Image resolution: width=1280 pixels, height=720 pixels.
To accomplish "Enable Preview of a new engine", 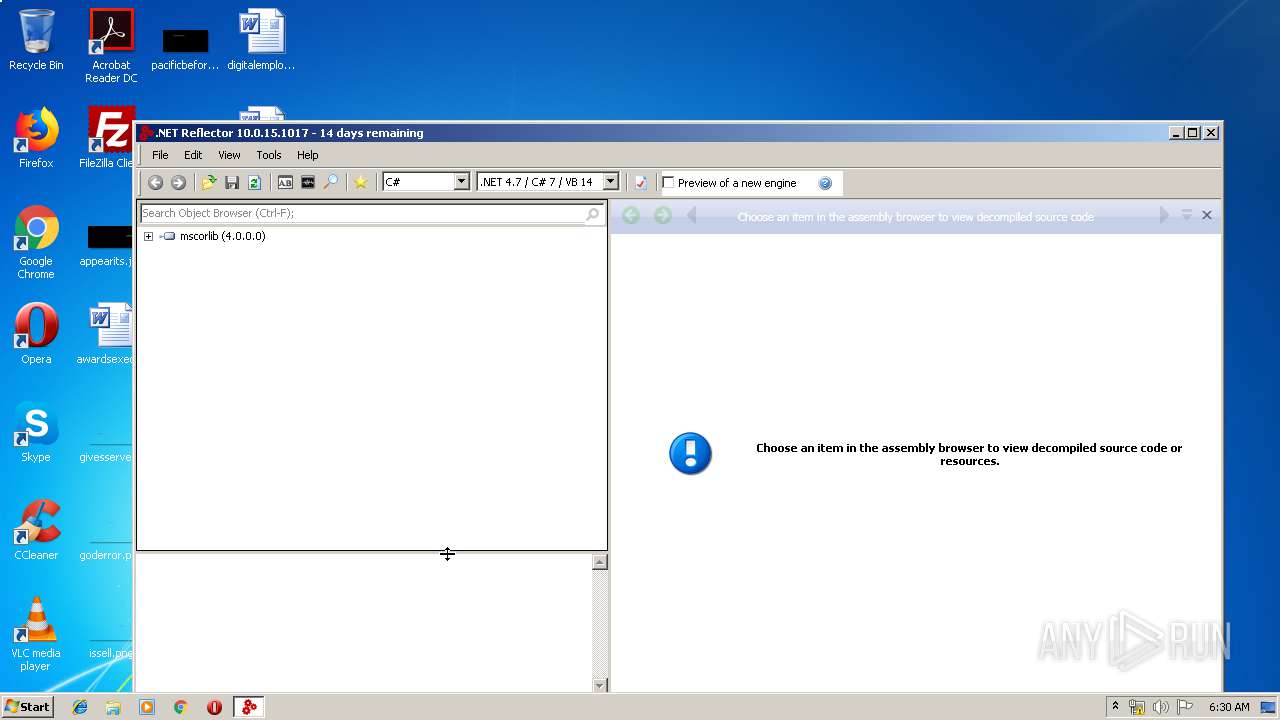I will (669, 183).
